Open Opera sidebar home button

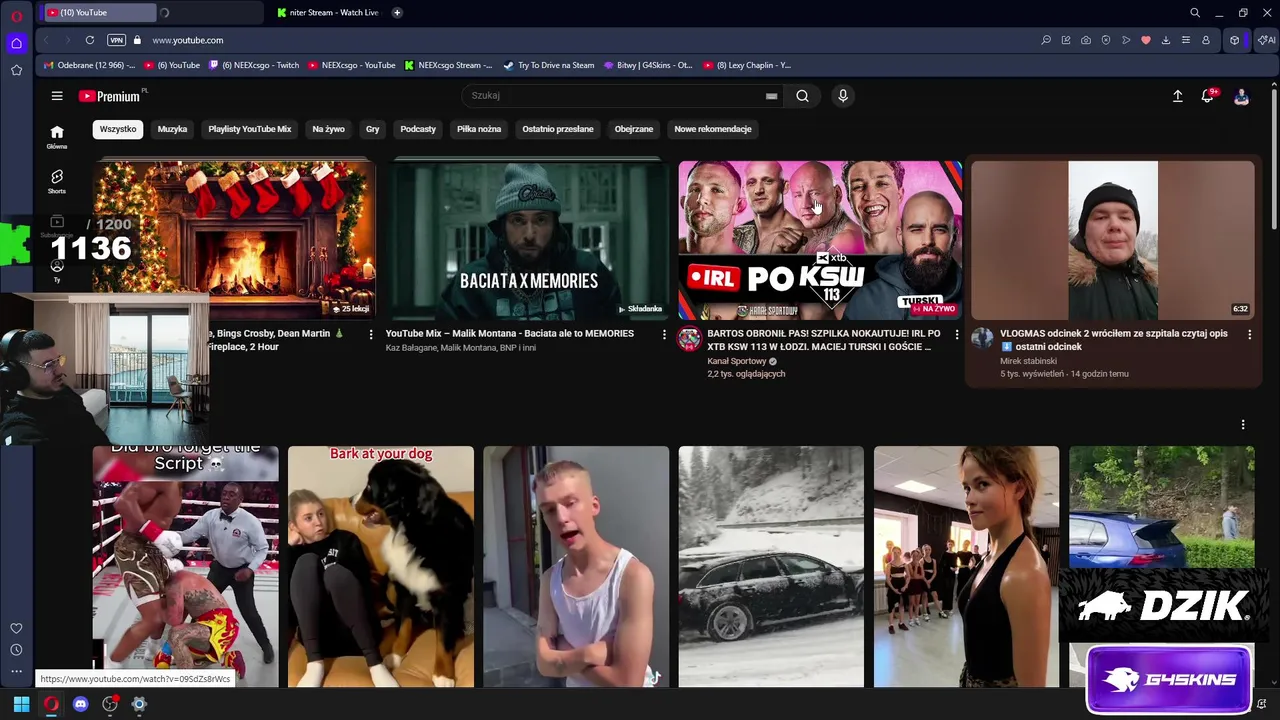[x=16, y=43]
